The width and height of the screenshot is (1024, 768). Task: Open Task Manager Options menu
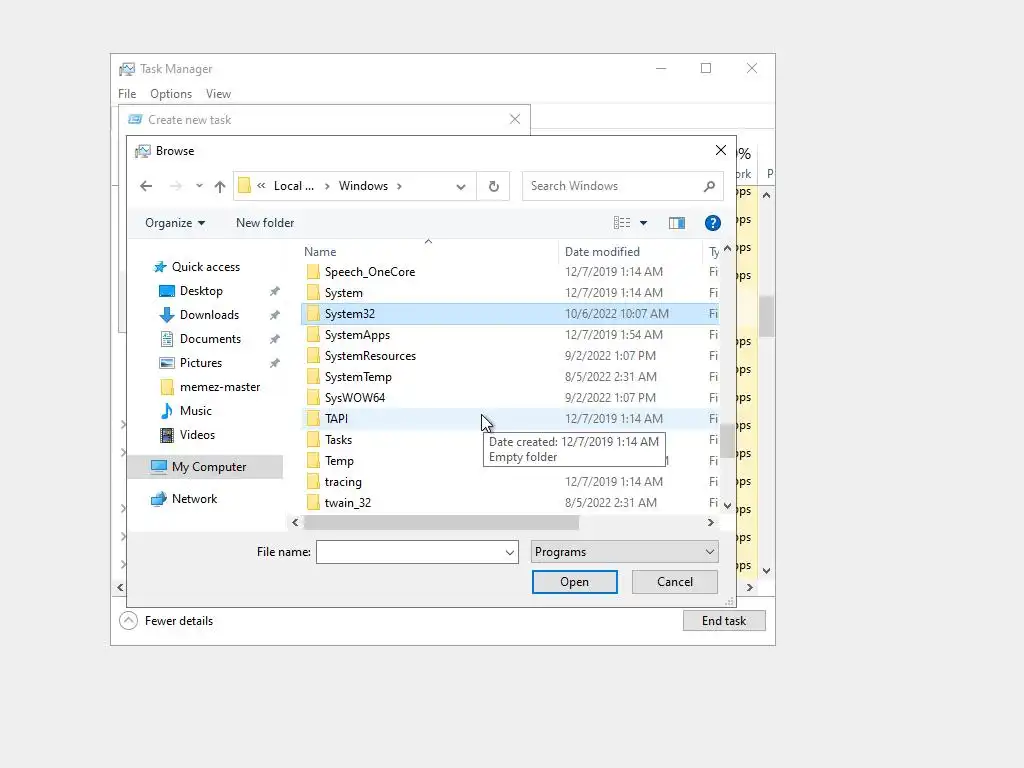(171, 94)
